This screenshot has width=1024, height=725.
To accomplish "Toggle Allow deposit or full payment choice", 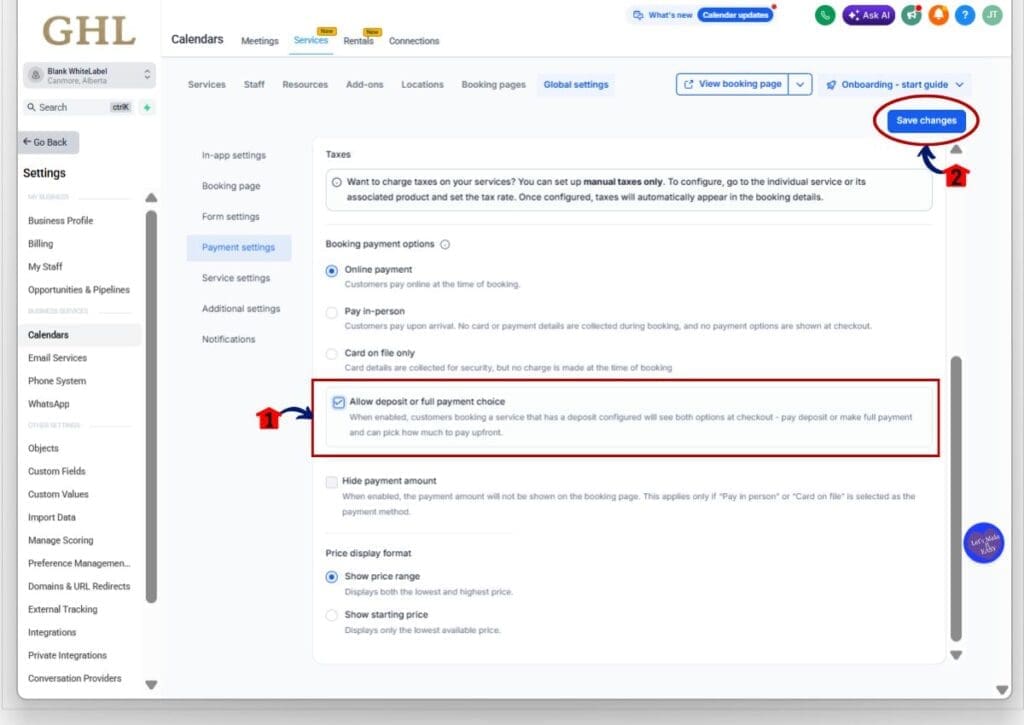I will pyautogui.click(x=338, y=402).
